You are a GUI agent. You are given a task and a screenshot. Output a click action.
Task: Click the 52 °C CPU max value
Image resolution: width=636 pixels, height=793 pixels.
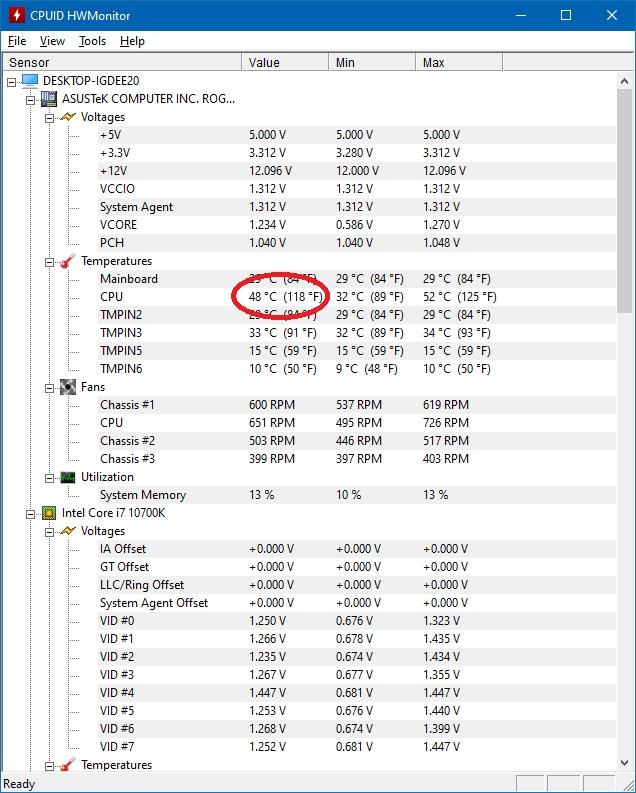pos(460,297)
